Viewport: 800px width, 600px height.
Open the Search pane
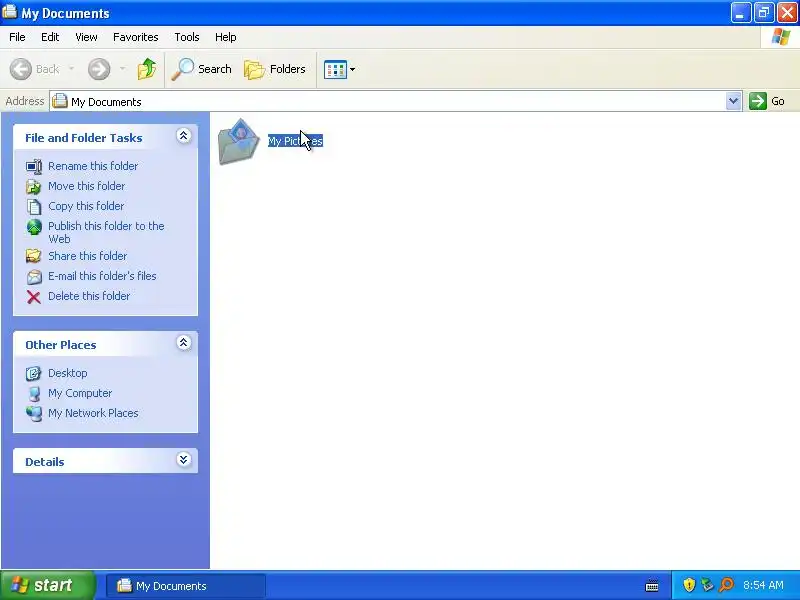coord(202,69)
